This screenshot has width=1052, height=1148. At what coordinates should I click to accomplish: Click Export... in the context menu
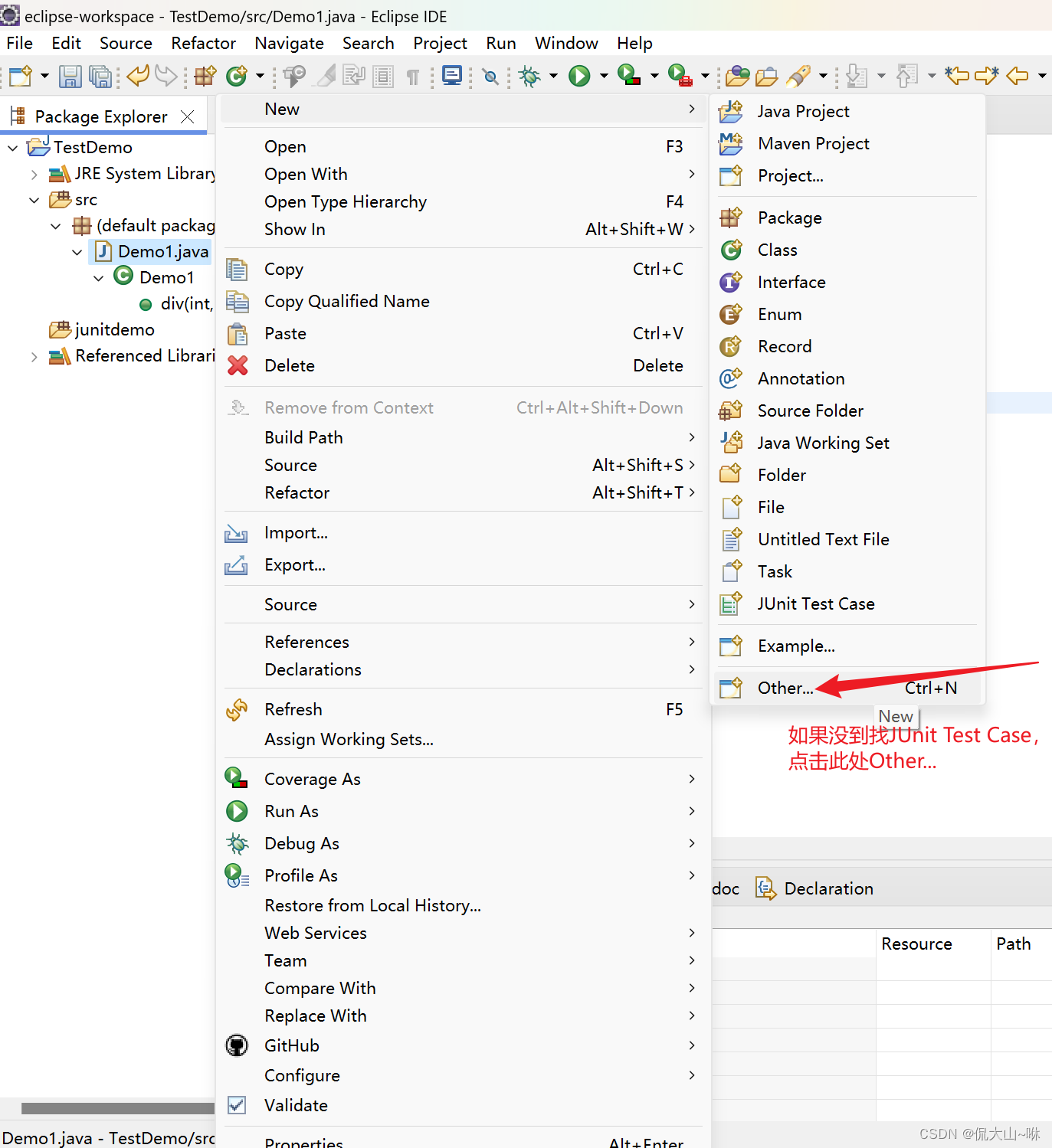(463, 565)
